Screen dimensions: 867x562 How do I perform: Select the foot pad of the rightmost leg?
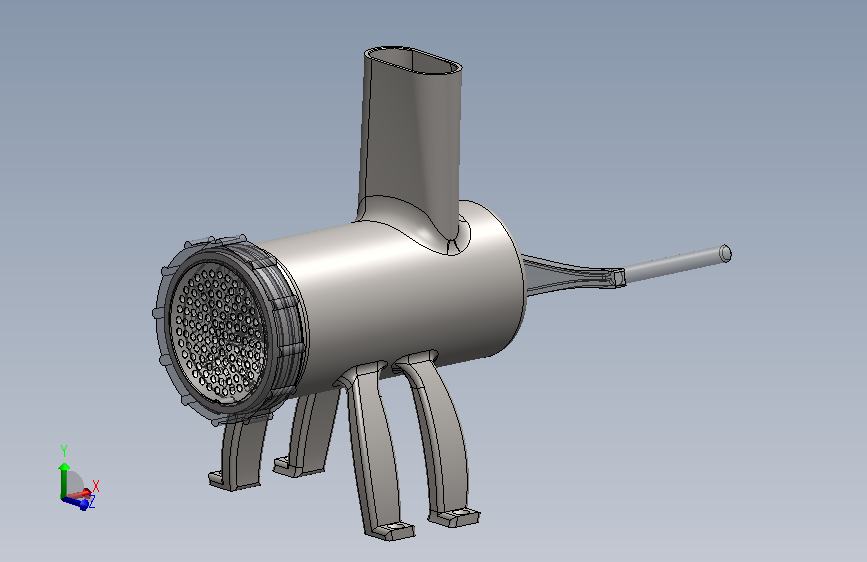(x=455, y=518)
